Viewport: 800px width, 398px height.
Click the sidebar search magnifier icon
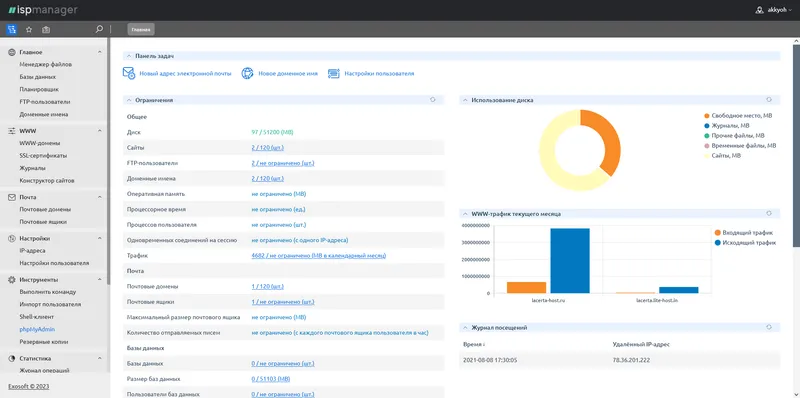(x=99, y=29)
